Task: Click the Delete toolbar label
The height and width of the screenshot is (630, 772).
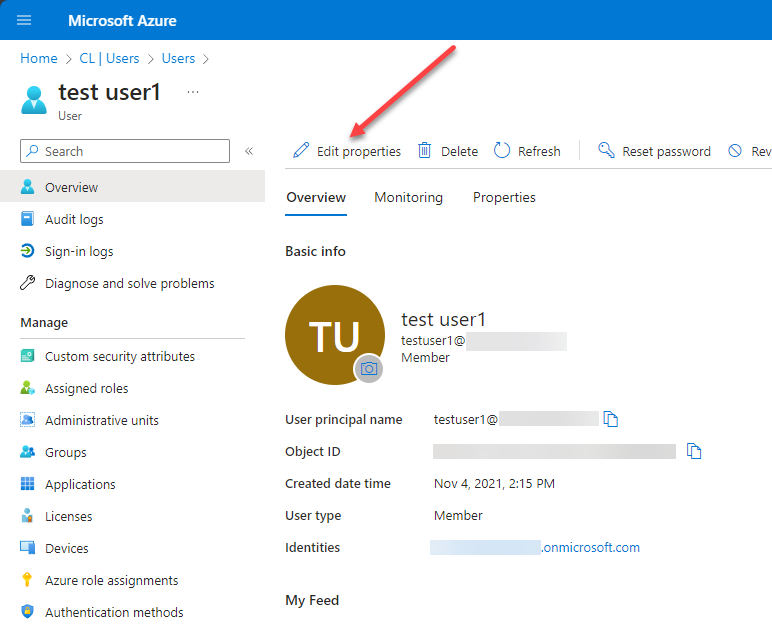Action: point(459,152)
